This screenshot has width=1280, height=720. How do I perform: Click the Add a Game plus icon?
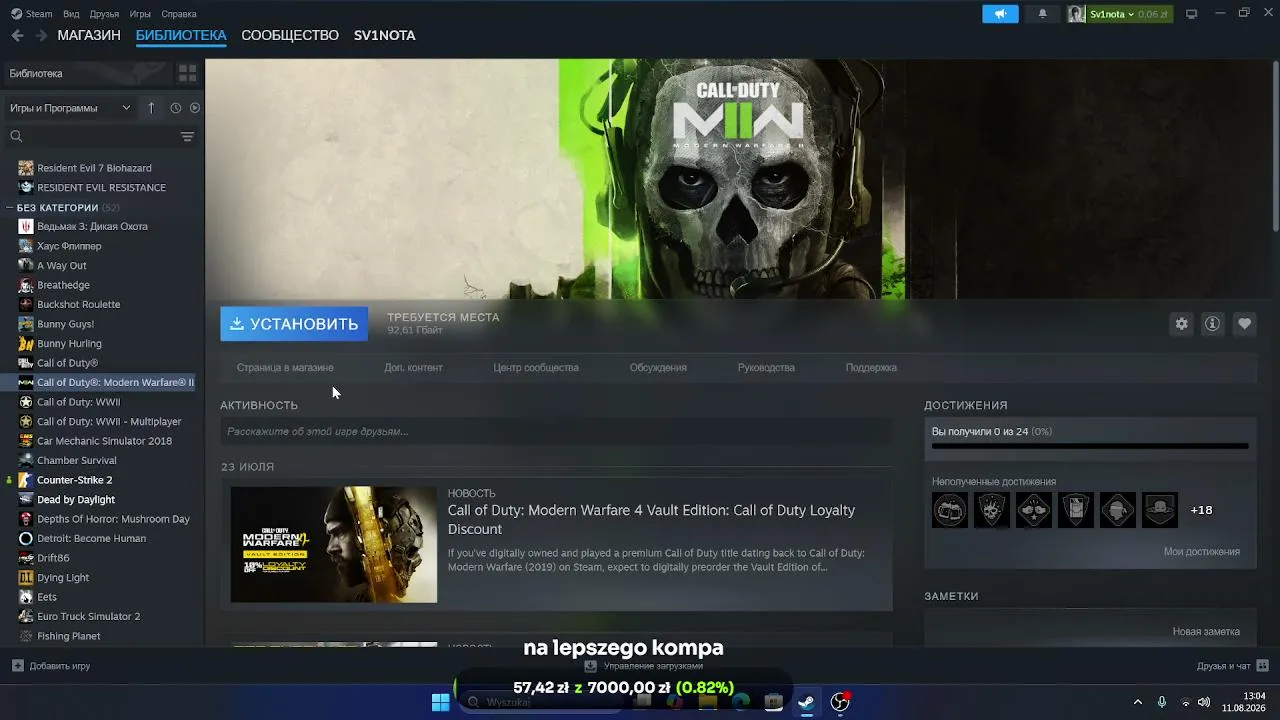coord(17,666)
